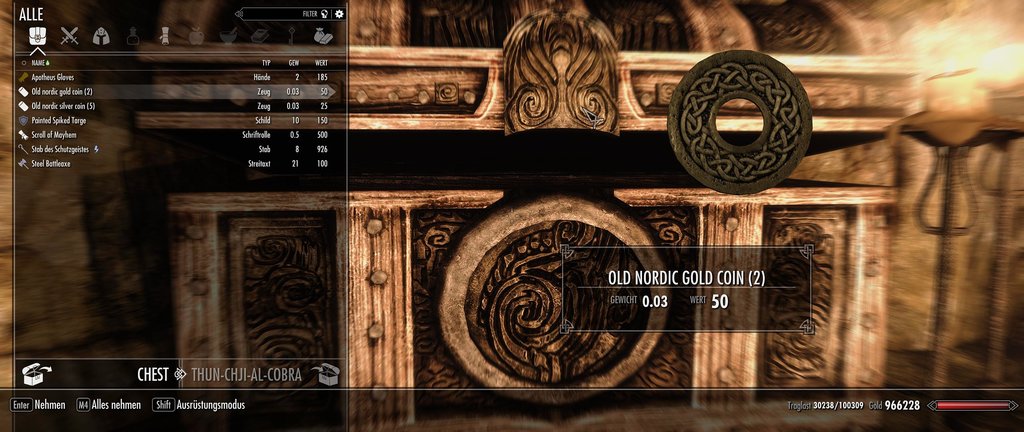Filter by Keys category icon
The width and height of the screenshot is (1024, 432).
[x=291, y=36]
